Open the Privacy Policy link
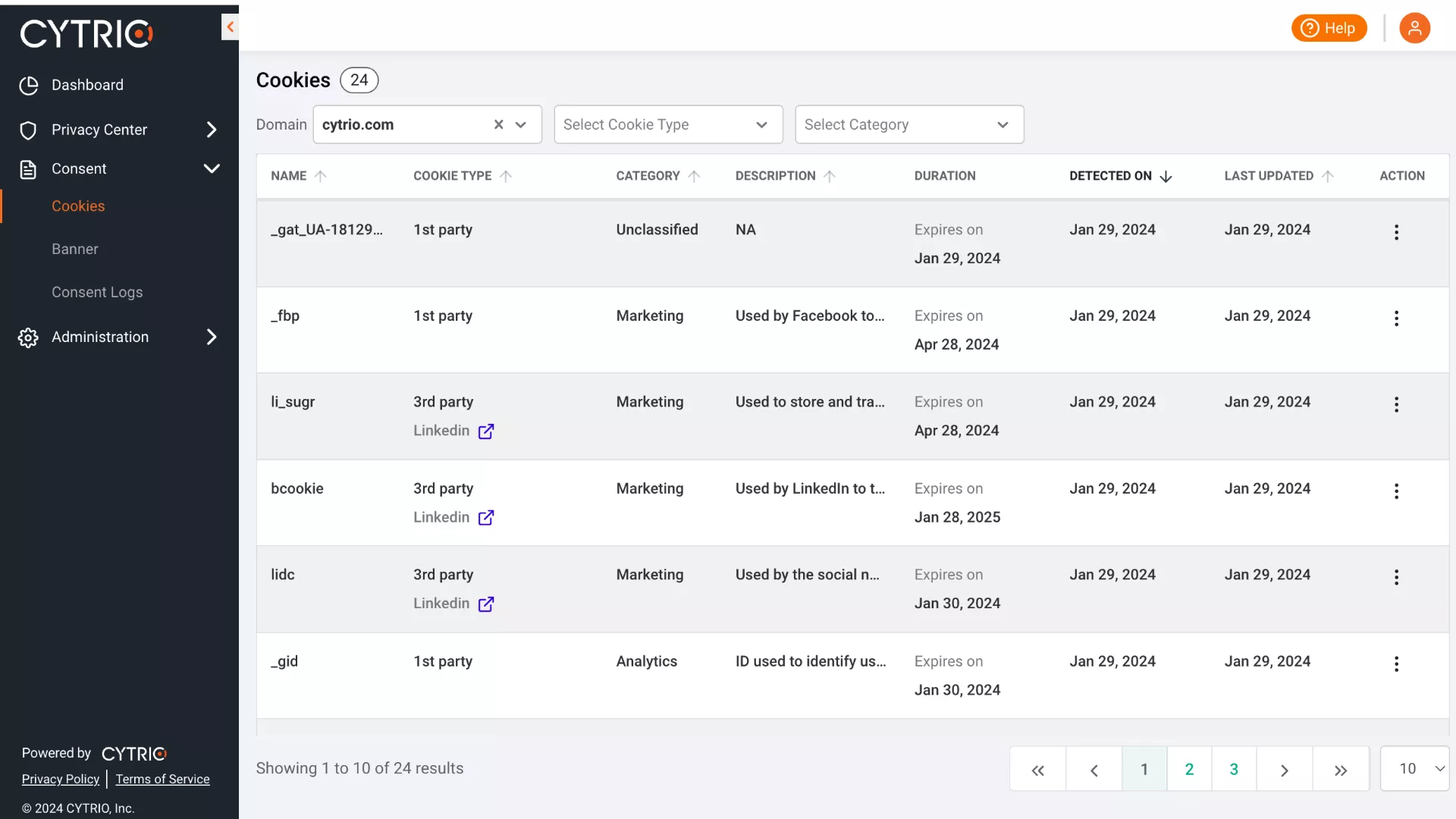The width and height of the screenshot is (1456, 819). pyautogui.click(x=61, y=779)
